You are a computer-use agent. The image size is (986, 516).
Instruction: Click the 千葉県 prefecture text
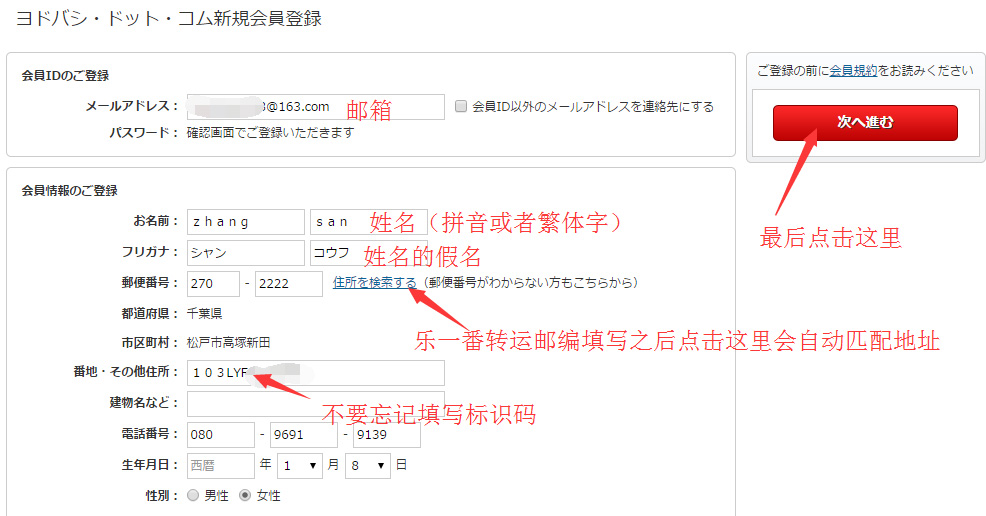[204, 313]
